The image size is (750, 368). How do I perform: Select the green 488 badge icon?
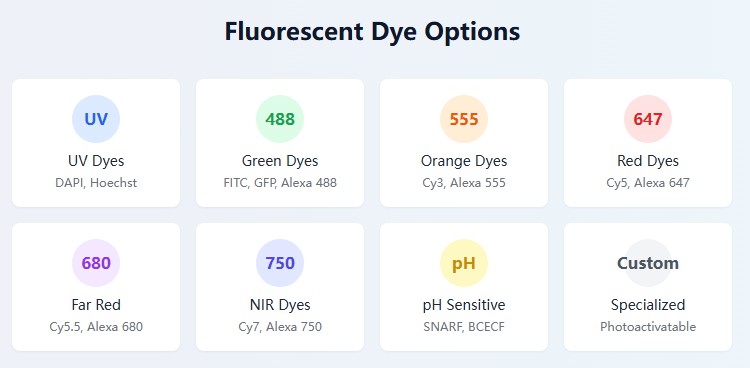click(280, 119)
